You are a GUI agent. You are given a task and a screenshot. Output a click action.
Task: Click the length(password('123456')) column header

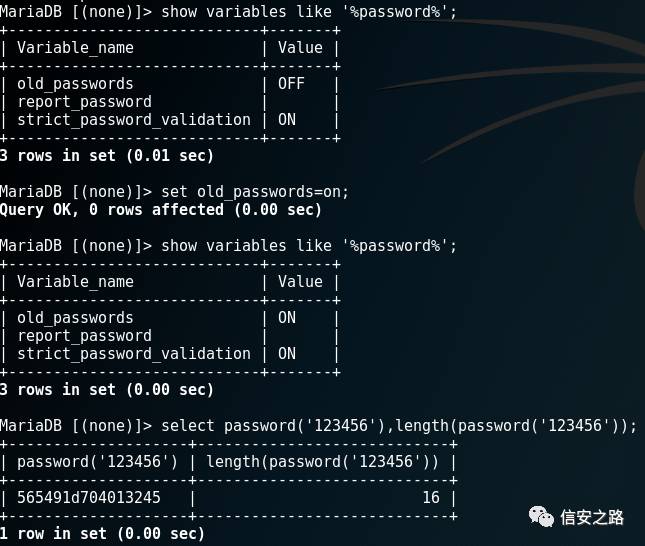322,462
